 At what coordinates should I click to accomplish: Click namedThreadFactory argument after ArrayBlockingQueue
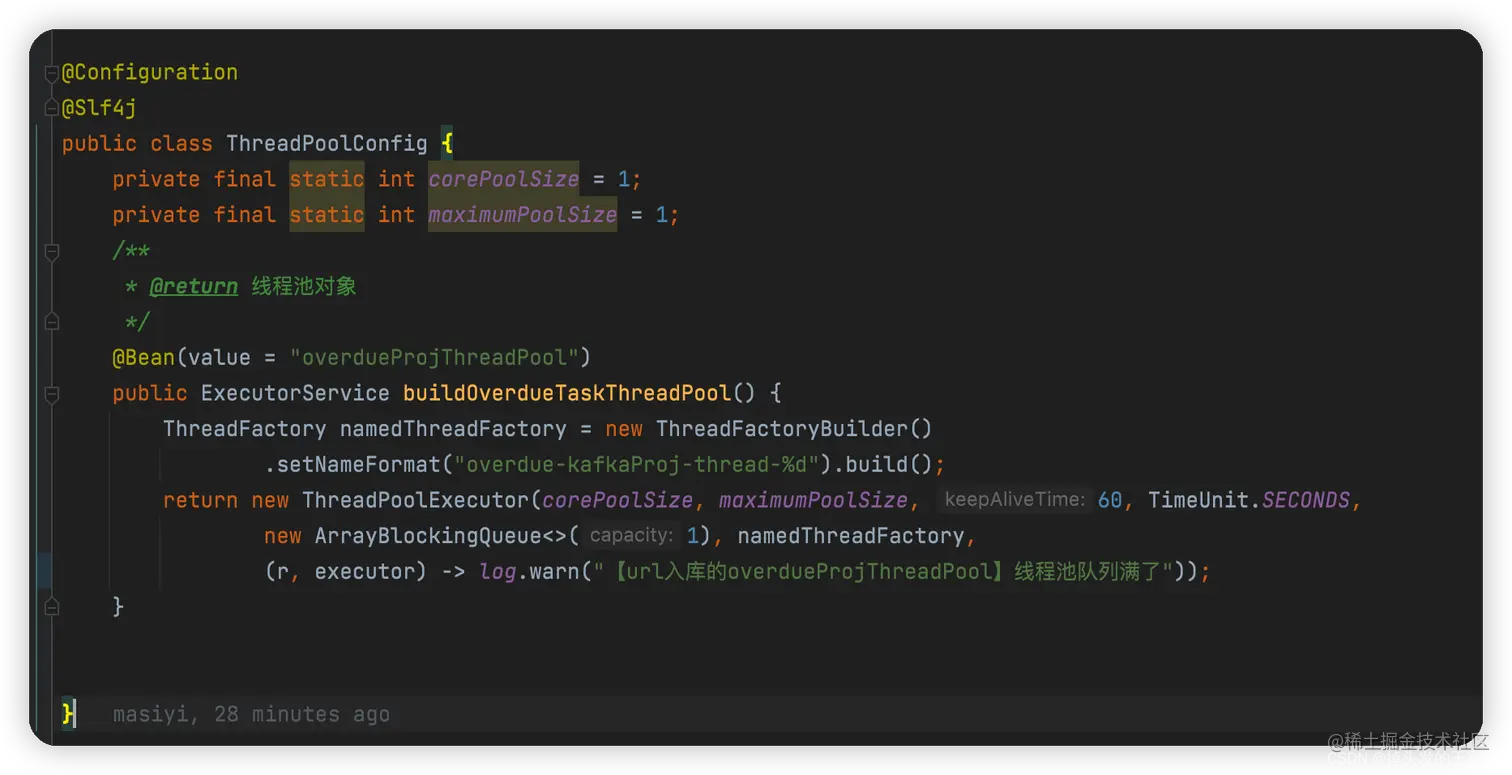851,536
